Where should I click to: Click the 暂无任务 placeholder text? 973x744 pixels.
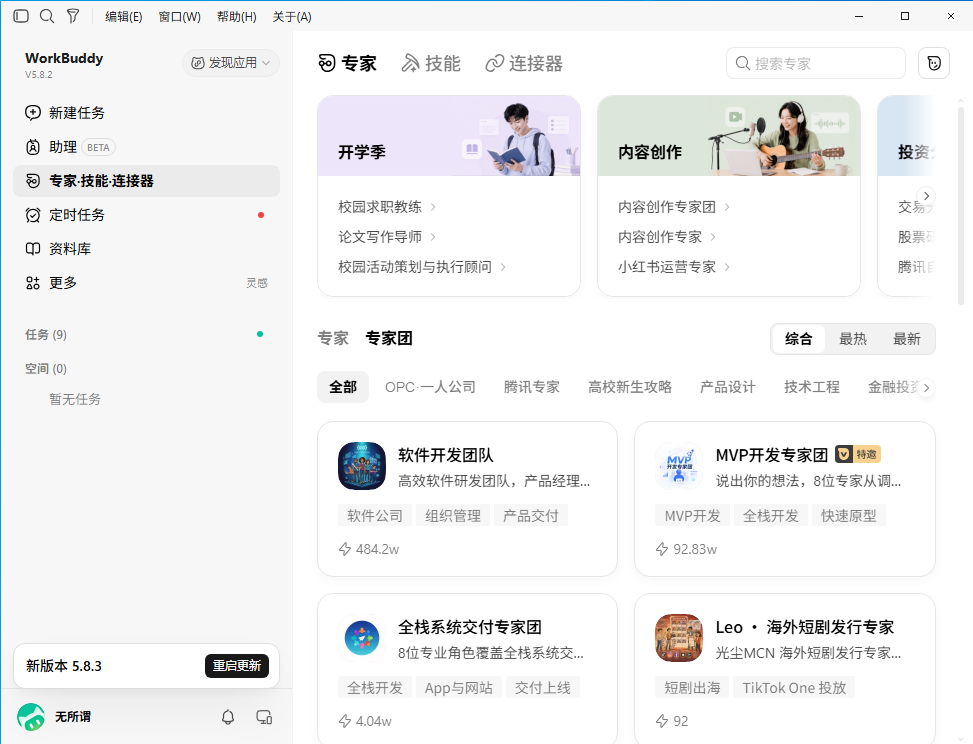click(75, 399)
